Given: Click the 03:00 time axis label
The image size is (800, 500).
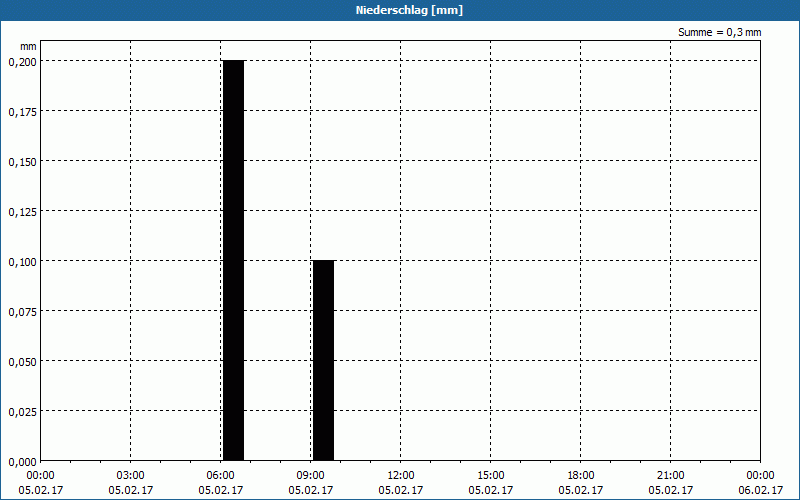Looking at the screenshot, I should [131, 475].
